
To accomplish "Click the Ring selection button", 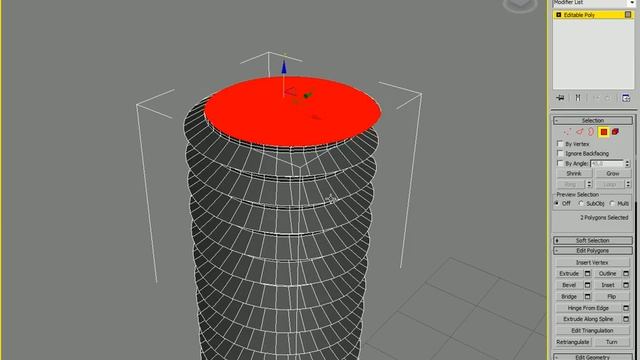I will (x=570, y=184).
